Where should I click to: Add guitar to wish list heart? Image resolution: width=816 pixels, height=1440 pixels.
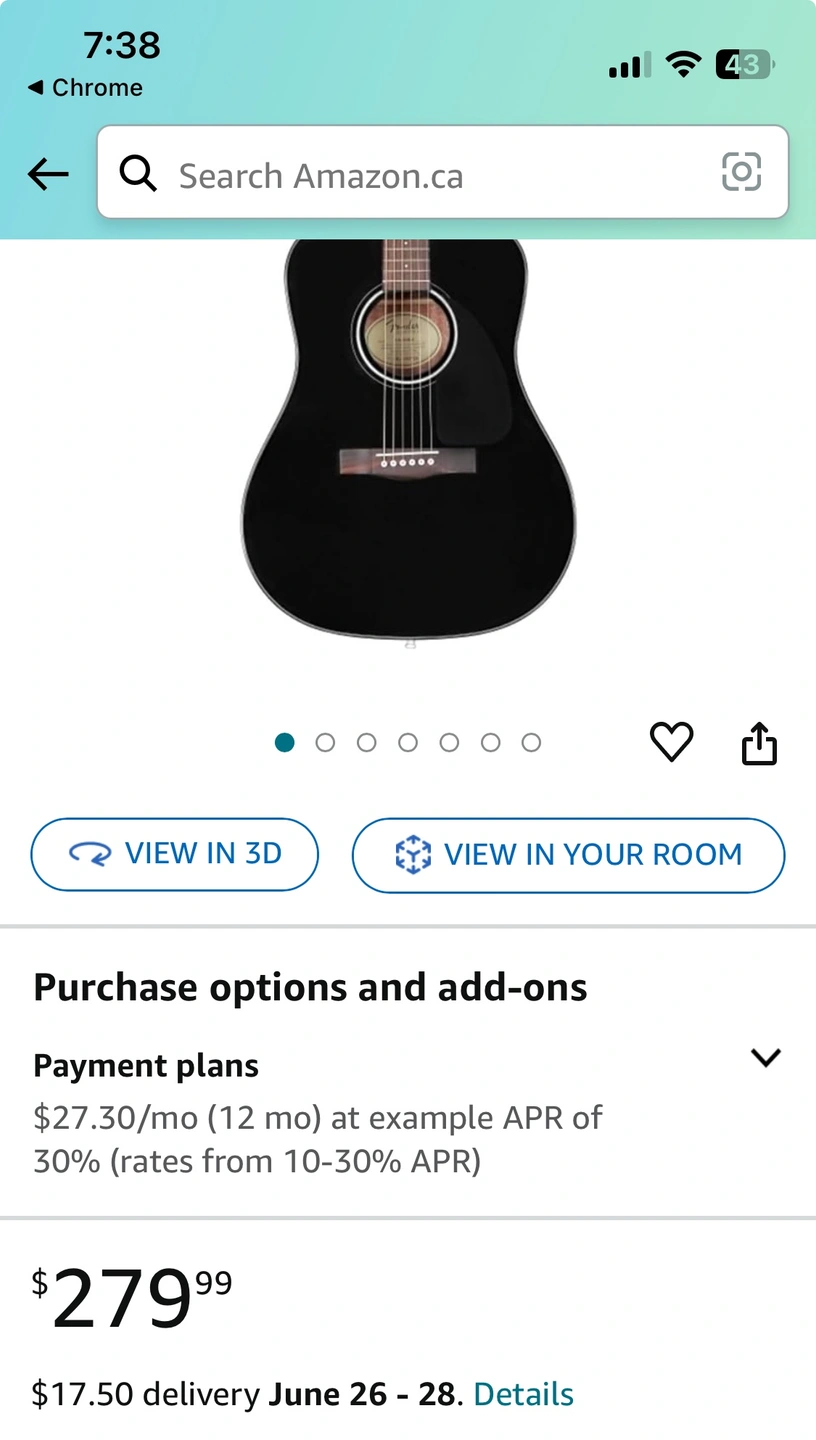(x=671, y=742)
